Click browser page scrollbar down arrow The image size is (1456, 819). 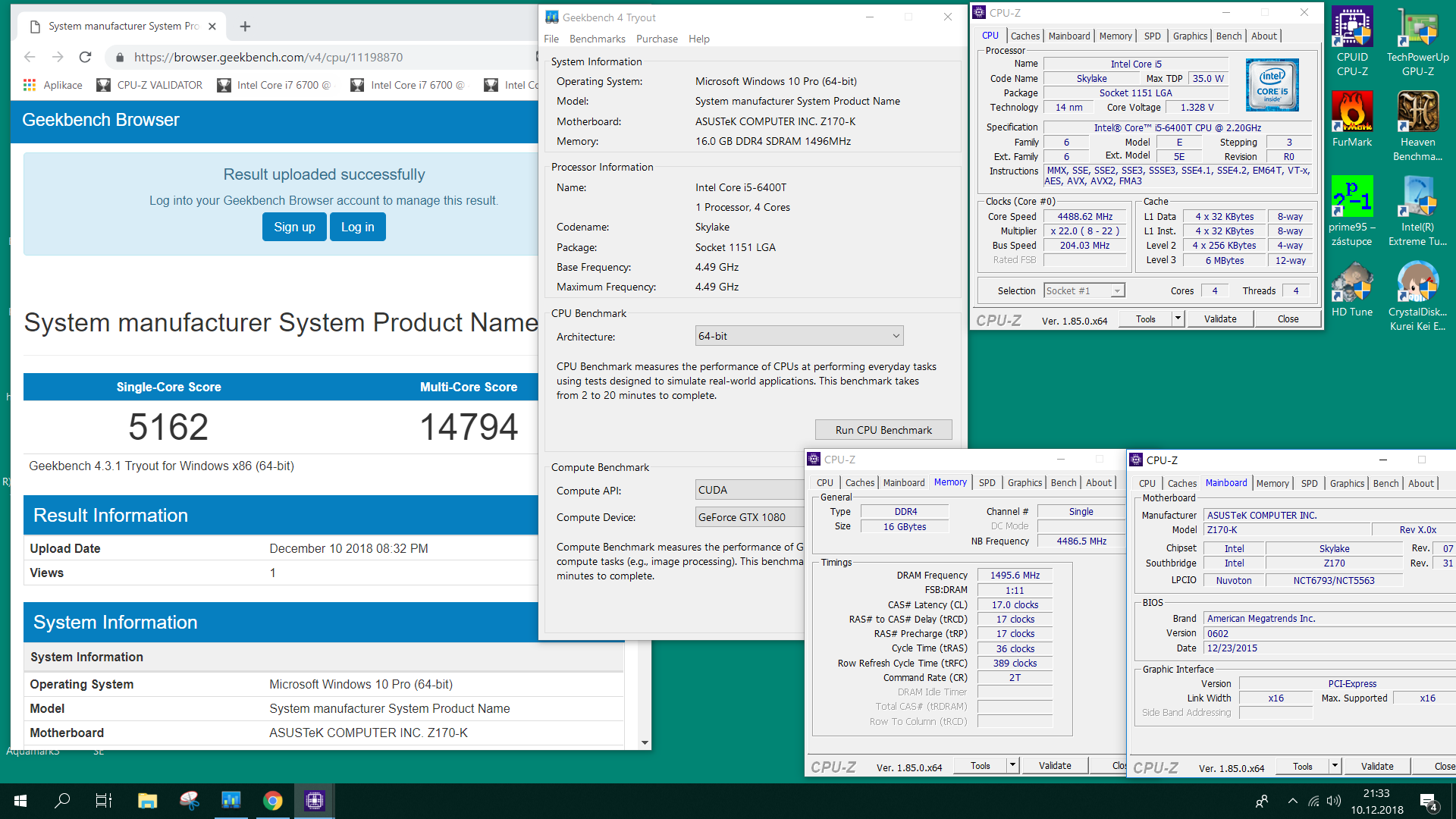(x=645, y=743)
